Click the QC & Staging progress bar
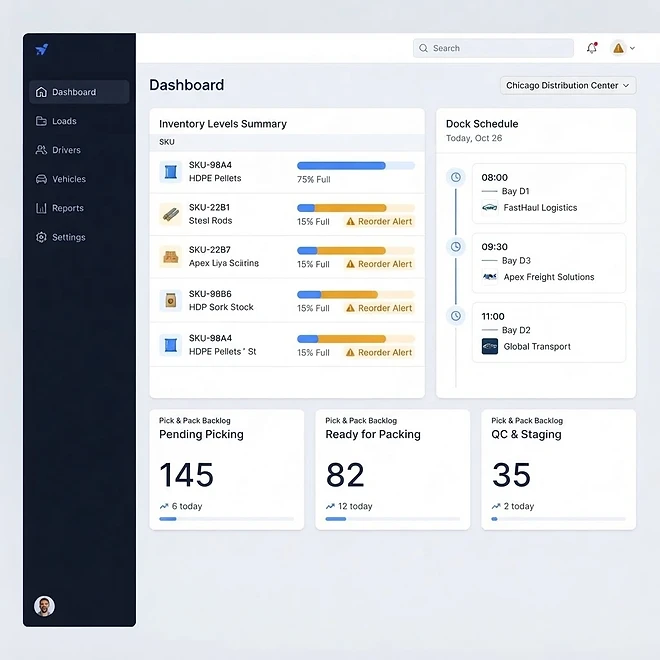The height and width of the screenshot is (660, 660). (x=559, y=519)
